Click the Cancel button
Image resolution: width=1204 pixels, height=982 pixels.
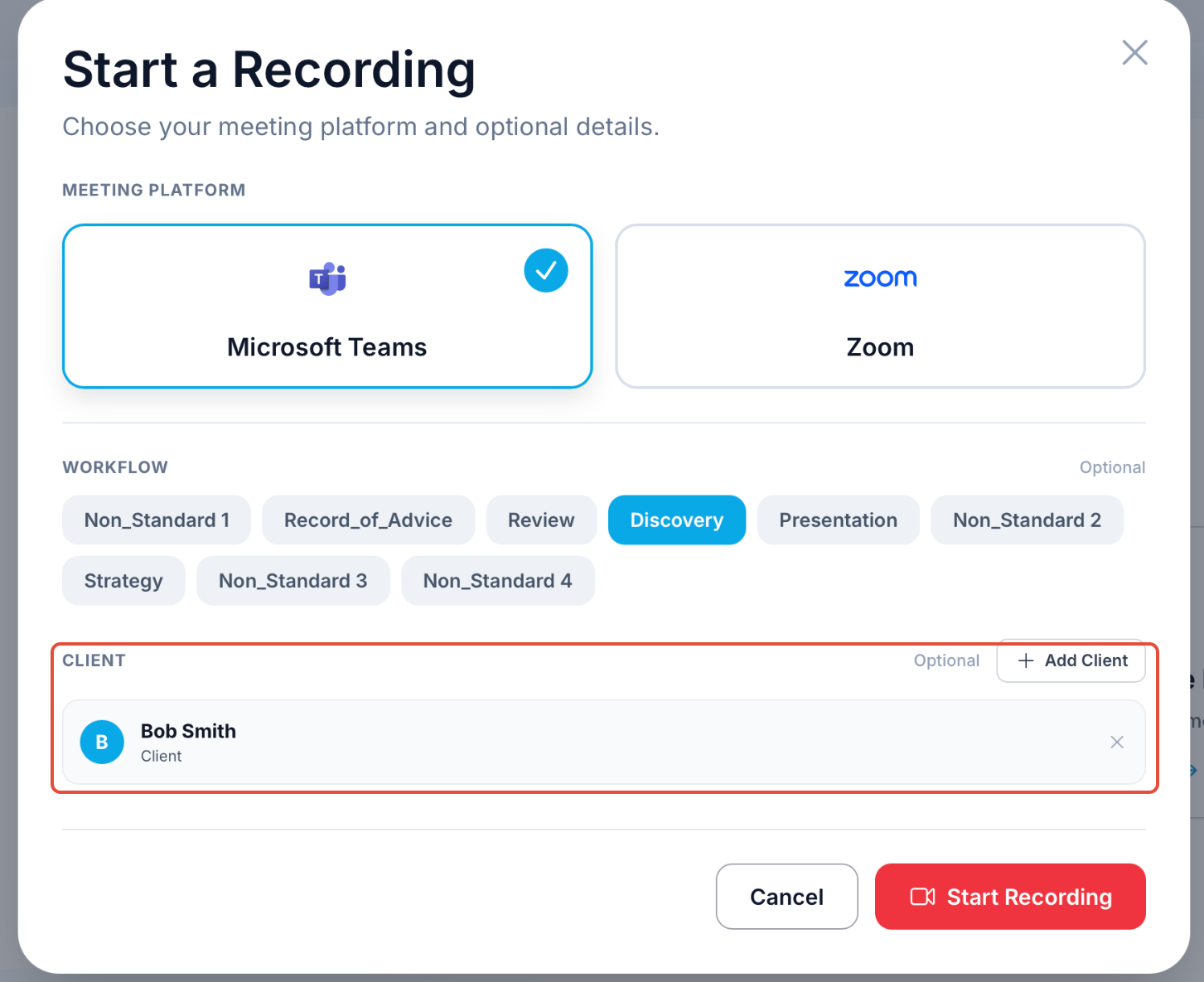point(786,897)
